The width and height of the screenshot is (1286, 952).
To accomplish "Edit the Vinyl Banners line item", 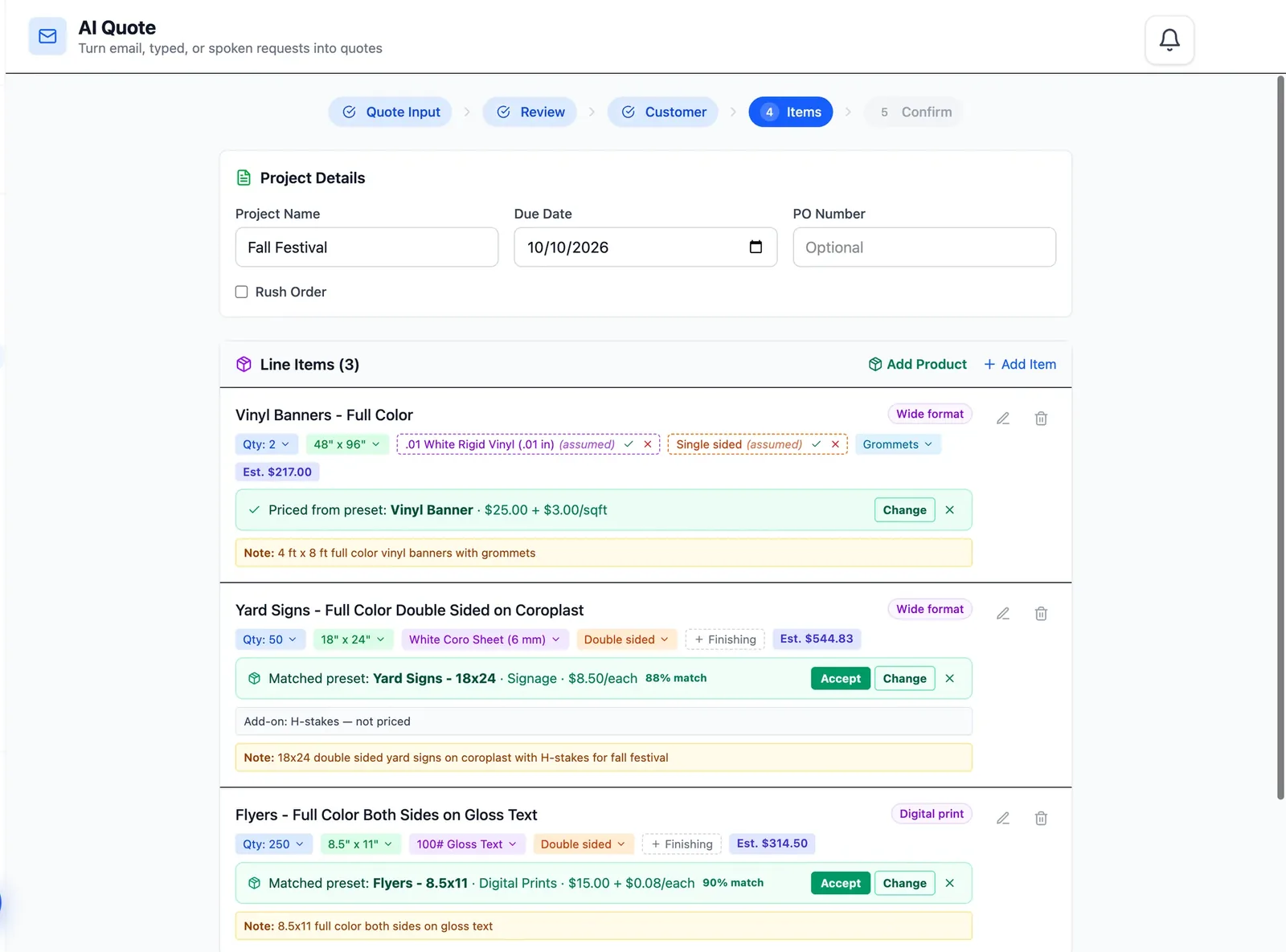I will point(1003,419).
